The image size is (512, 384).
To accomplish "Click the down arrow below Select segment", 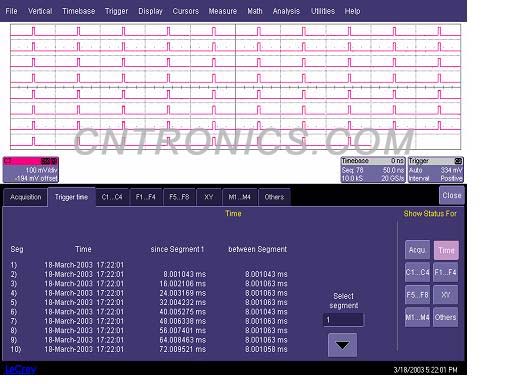I will 342,345.
